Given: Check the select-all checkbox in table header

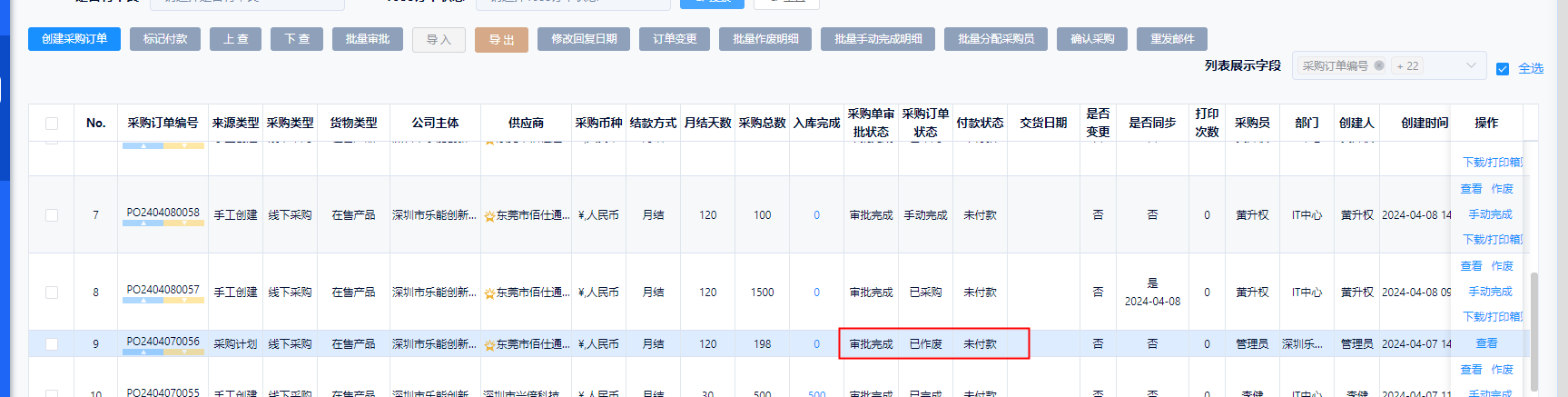Looking at the screenshot, I should pos(52,124).
